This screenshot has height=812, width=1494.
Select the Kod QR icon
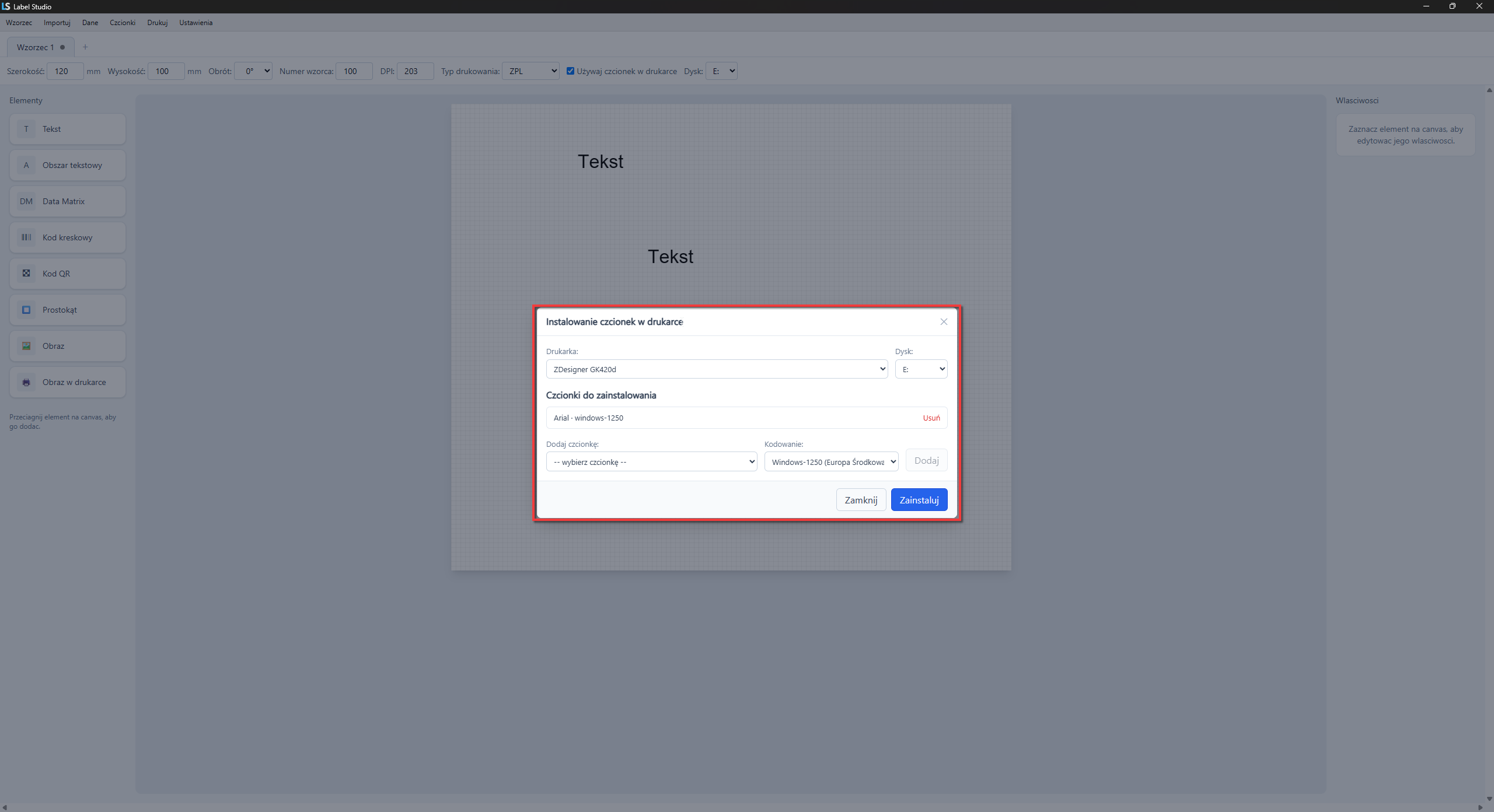[26, 274]
